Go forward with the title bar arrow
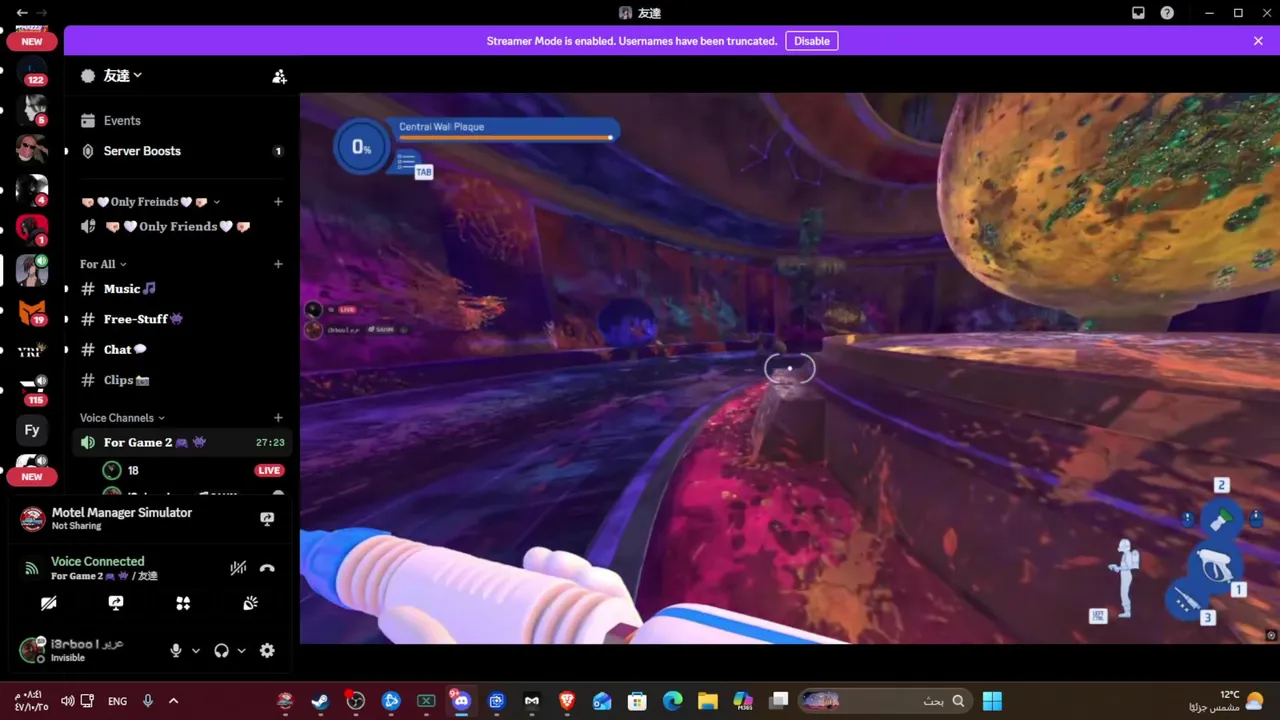The image size is (1280, 720). (x=42, y=13)
